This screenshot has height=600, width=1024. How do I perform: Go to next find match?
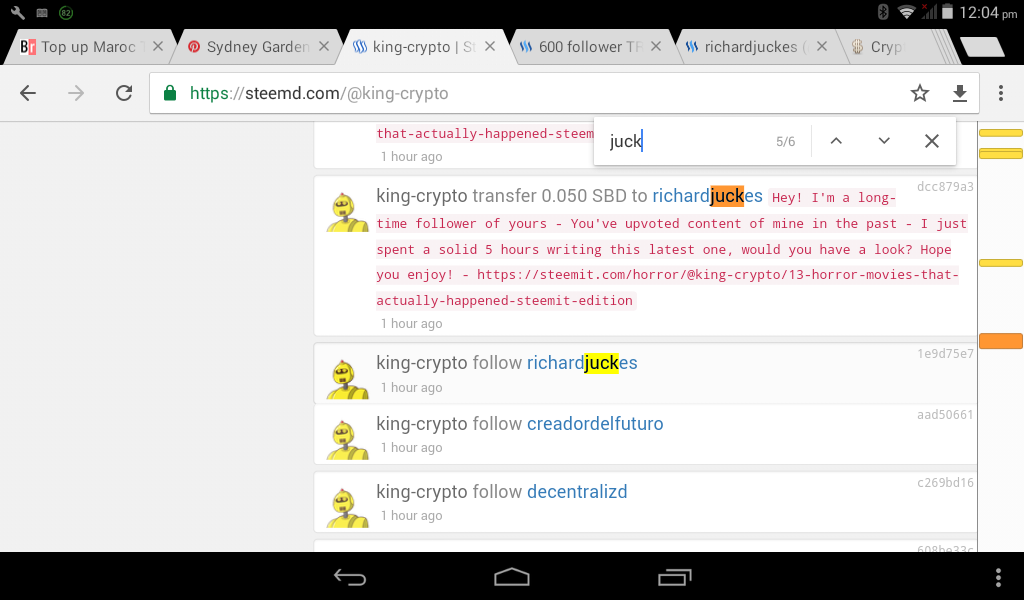click(884, 141)
